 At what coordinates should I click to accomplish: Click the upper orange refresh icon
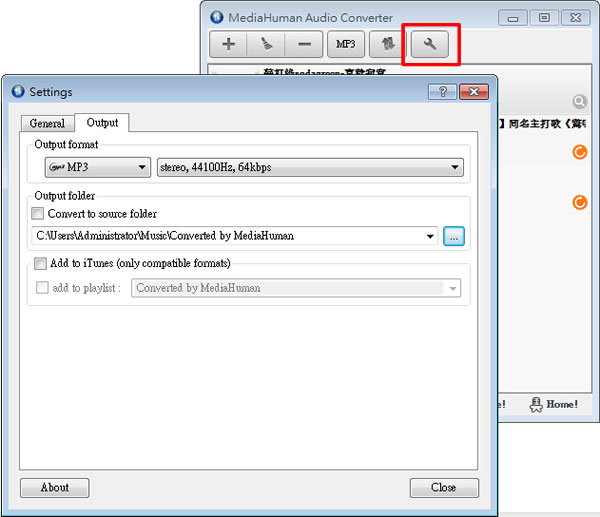(580, 152)
